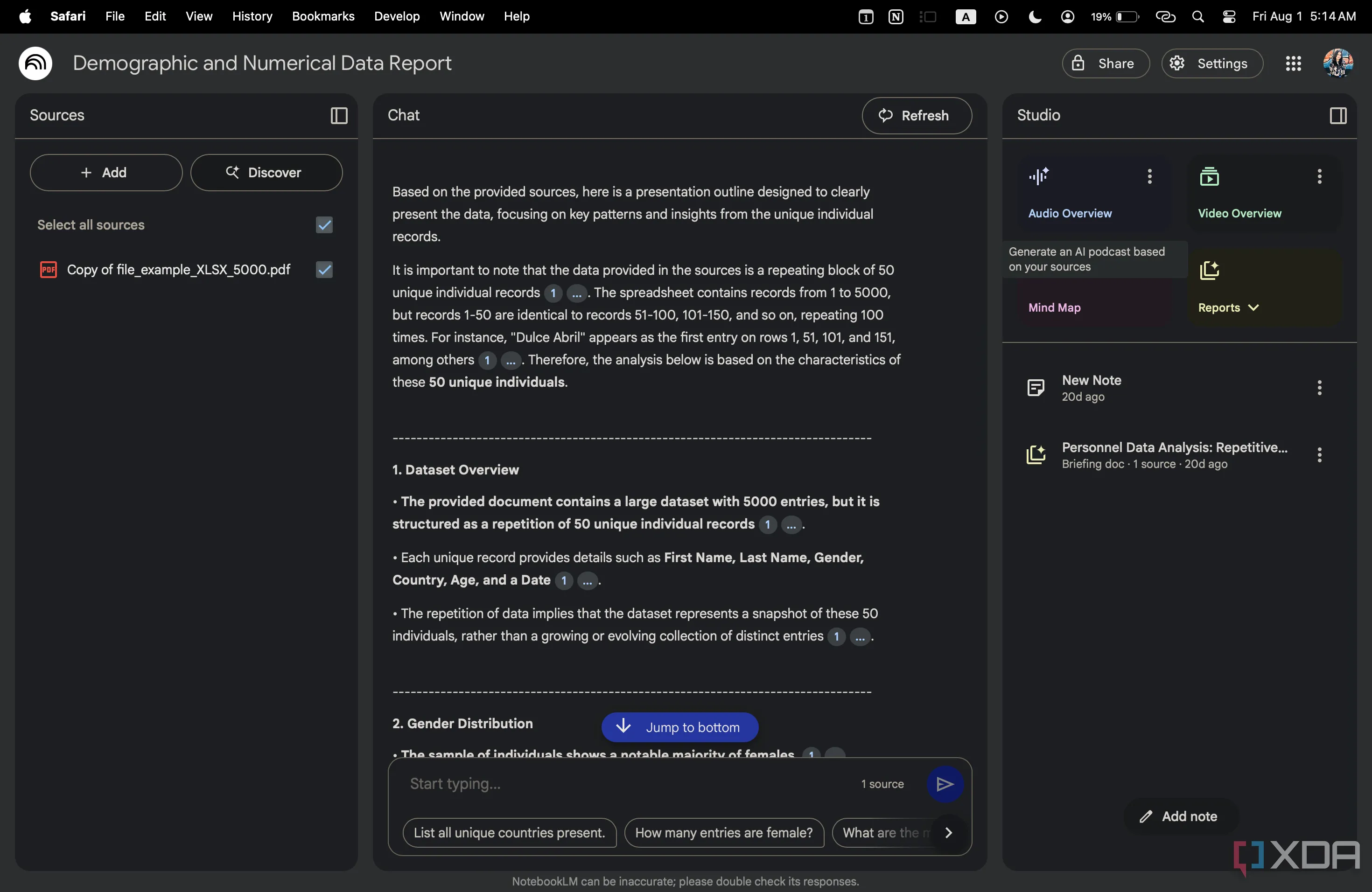Open citation 1 after 'unique individual records'
The image size is (1372, 892).
(553, 293)
